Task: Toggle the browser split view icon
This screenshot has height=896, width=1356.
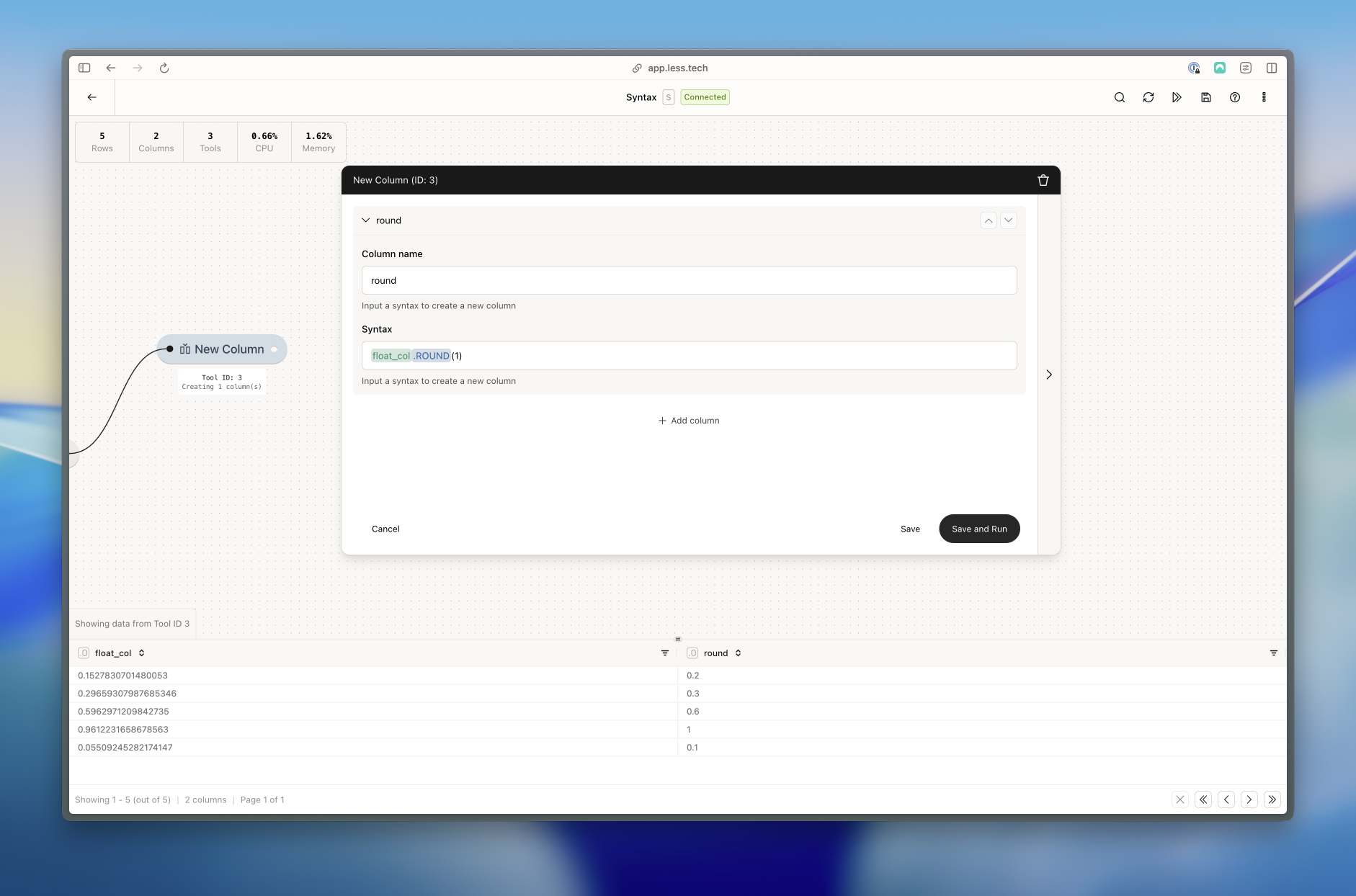Action: click(1272, 68)
